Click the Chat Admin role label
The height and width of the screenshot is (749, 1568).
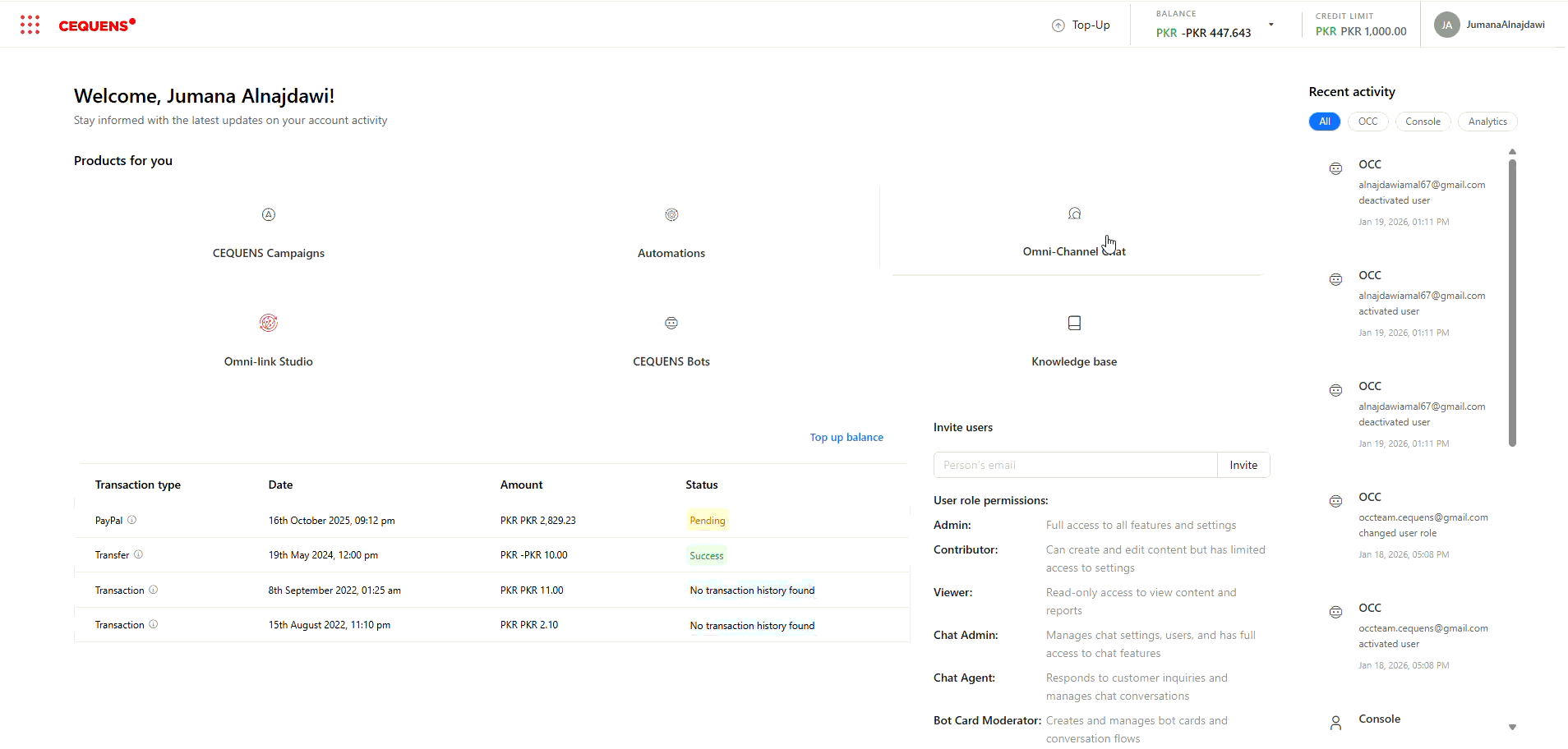pos(966,635)
